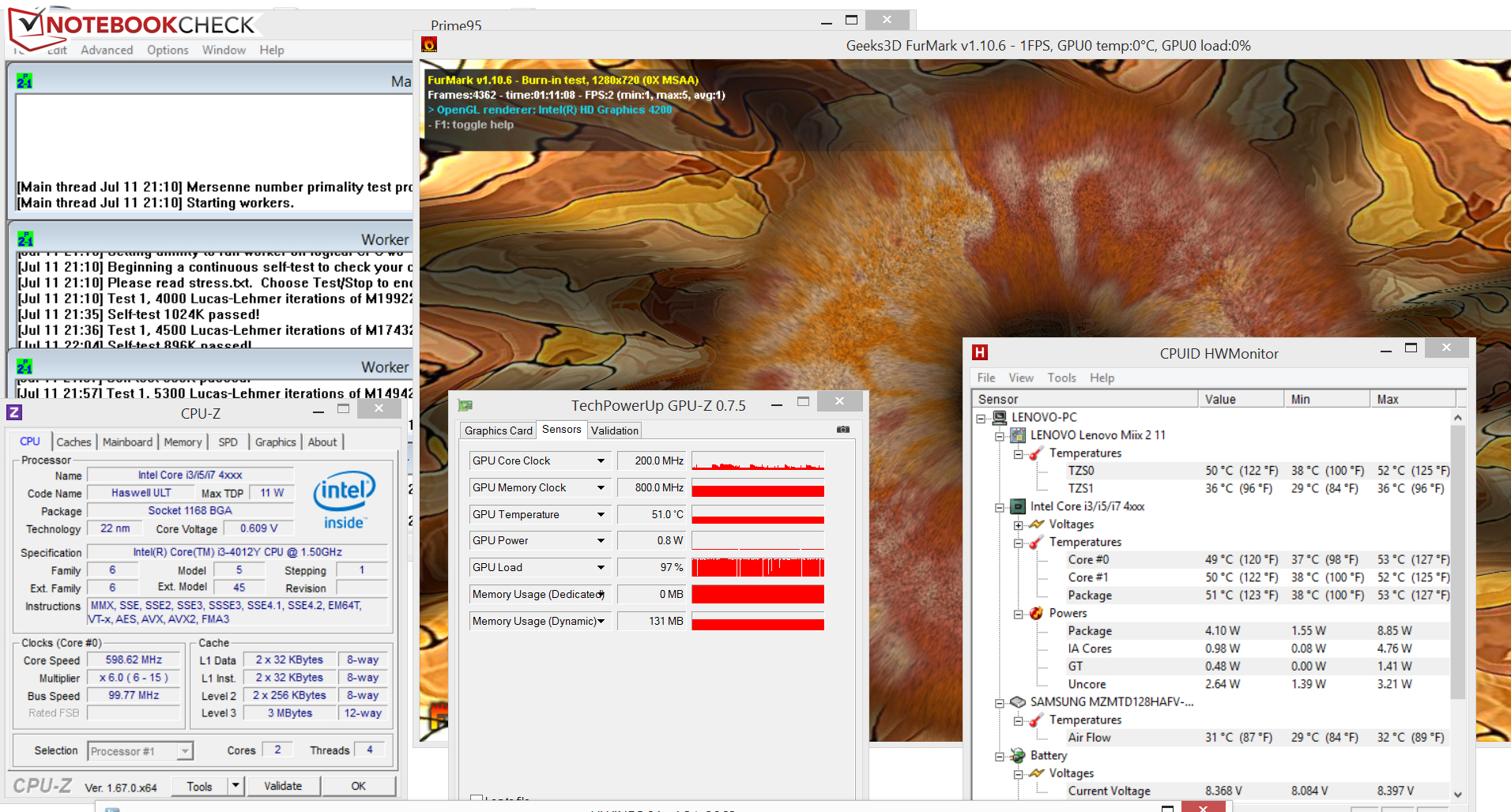Click the Tools button in CPU-Z

[x=199, y=786]
